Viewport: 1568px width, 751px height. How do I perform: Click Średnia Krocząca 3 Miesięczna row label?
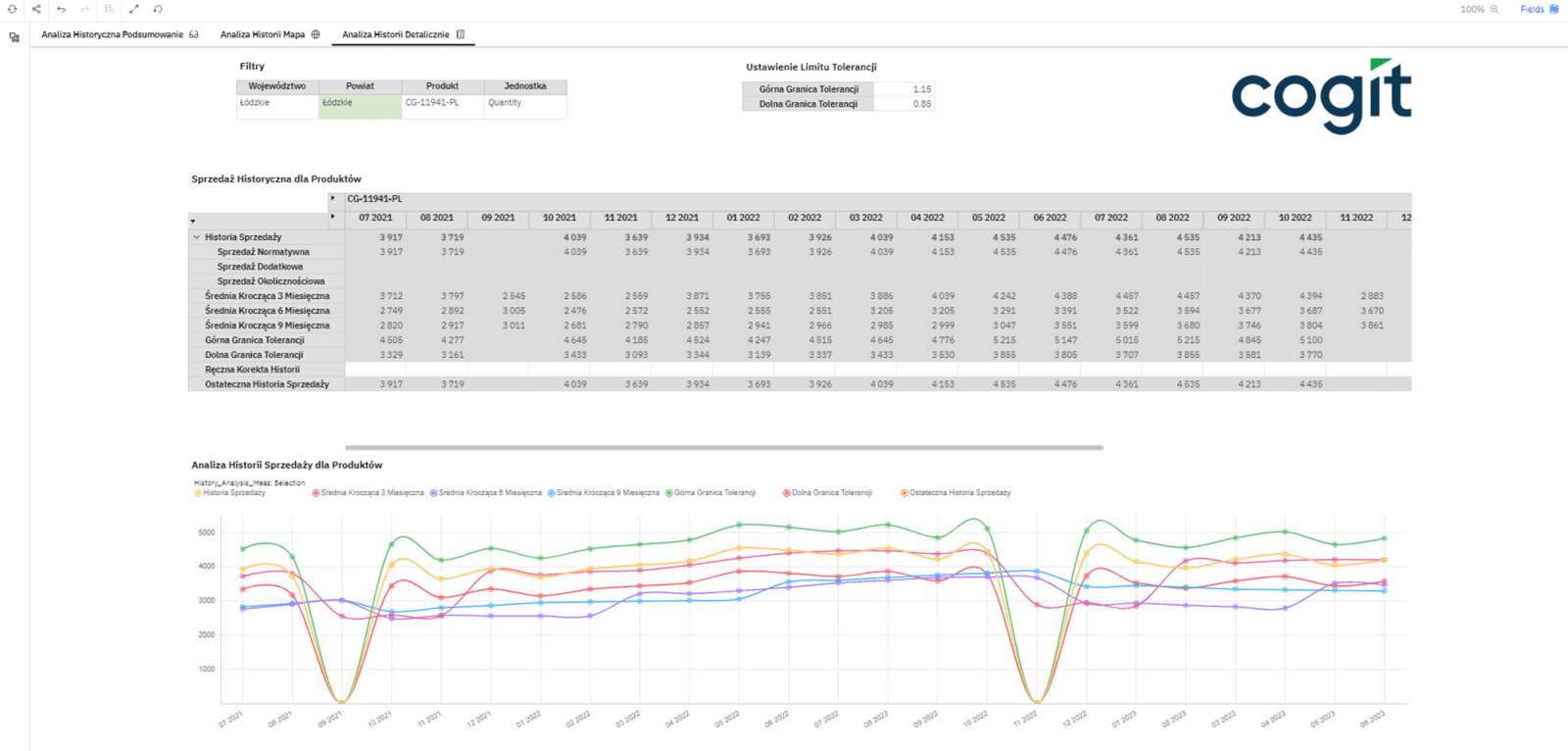pos(267,296)
